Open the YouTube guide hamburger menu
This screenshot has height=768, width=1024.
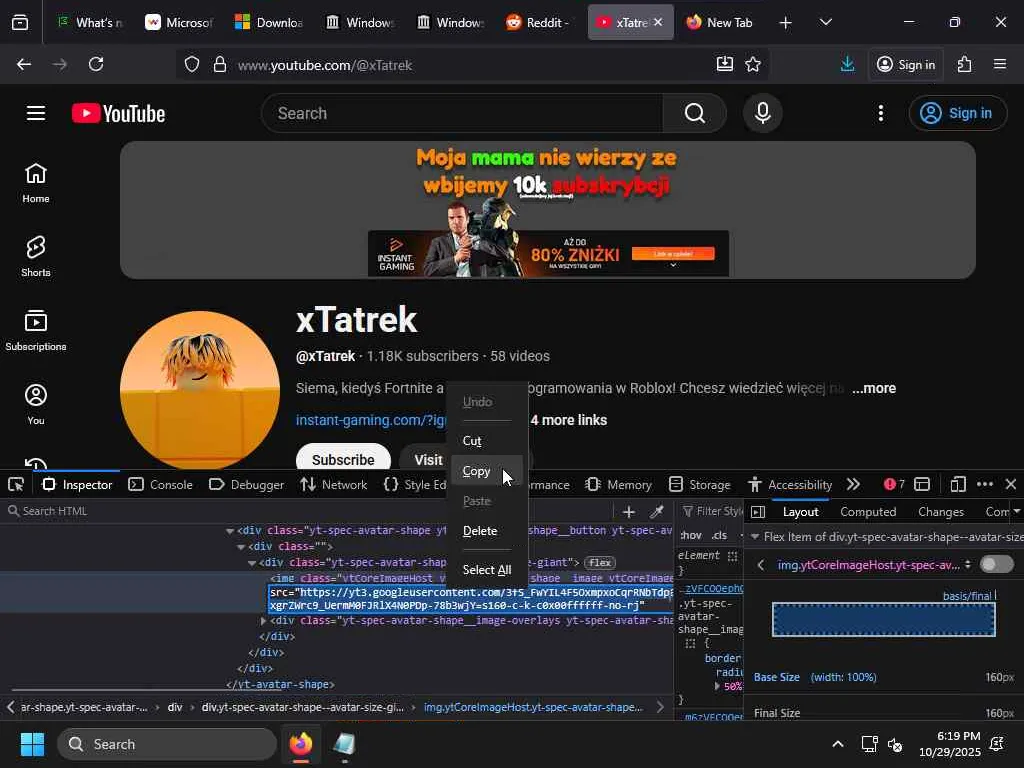tap(36, 113)
